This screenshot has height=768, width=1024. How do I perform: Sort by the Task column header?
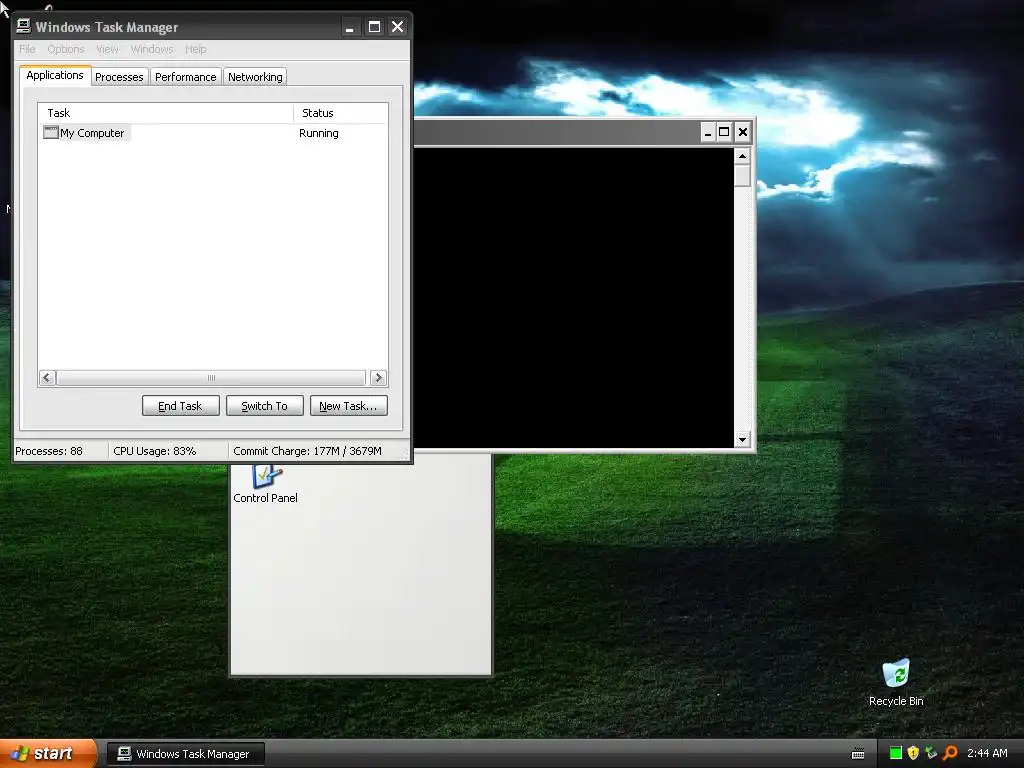click(x=166, y=113)
